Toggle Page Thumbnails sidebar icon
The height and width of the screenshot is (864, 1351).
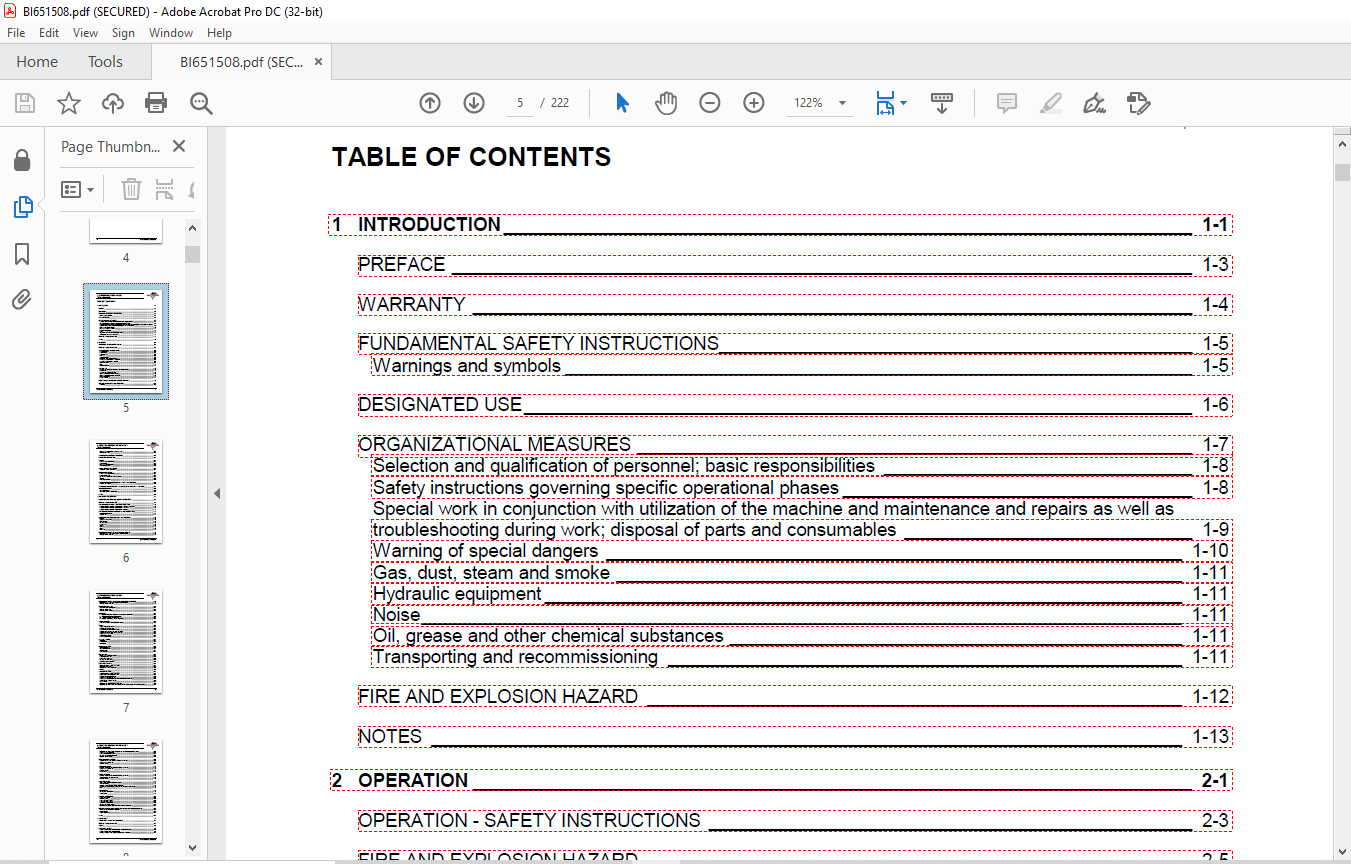pos(22,207)
